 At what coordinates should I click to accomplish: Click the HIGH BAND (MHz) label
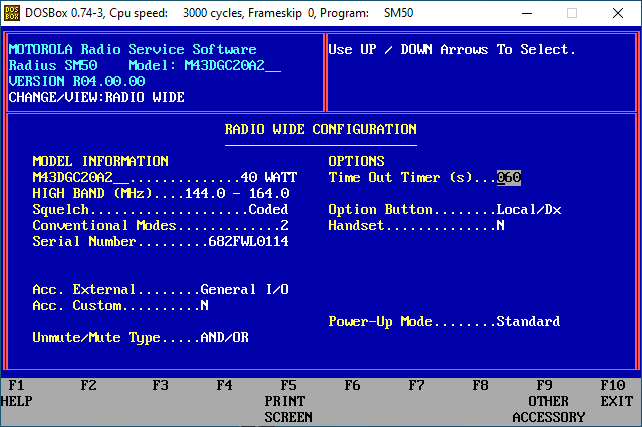point(93,193)
